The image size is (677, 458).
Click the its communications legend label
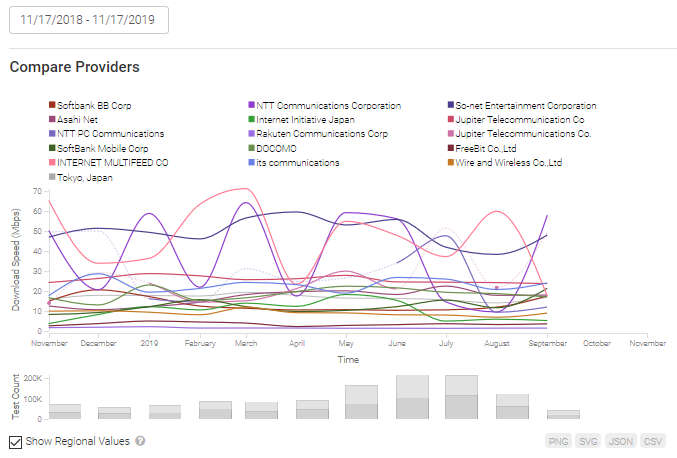[298, 163]
